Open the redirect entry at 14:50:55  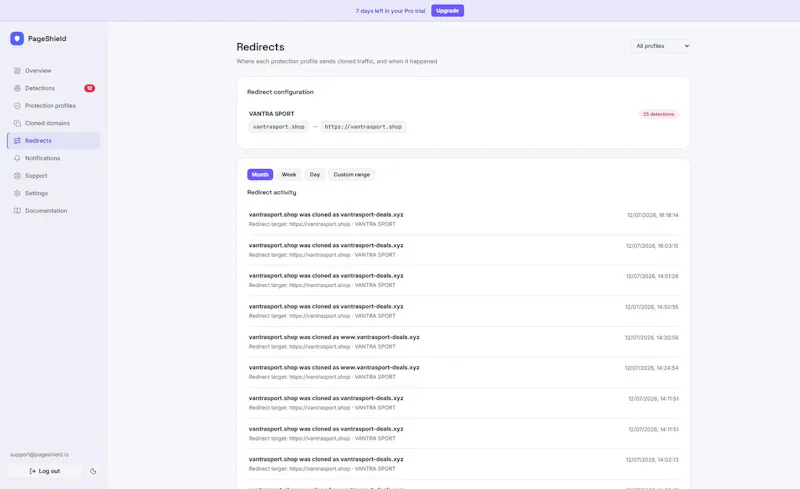click(x=463, y=311)
